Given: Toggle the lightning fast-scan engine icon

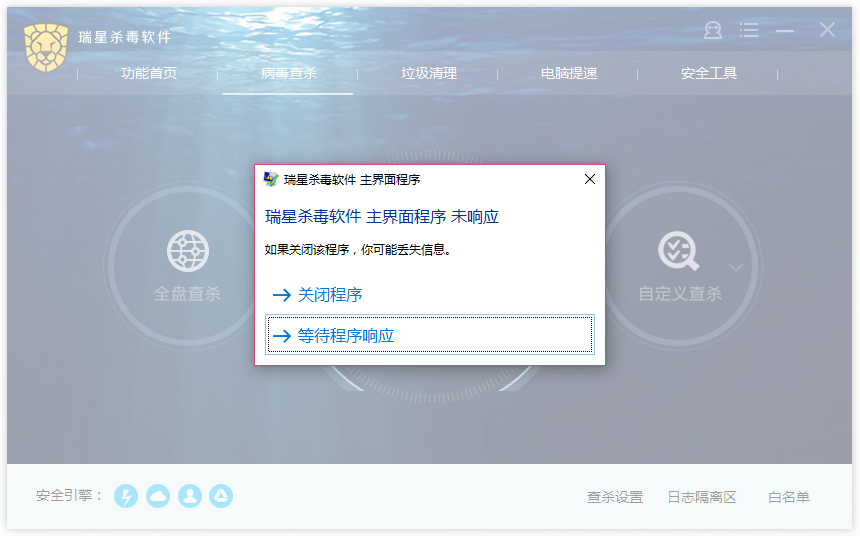Looking at the screenshot, I should [126, 496].
